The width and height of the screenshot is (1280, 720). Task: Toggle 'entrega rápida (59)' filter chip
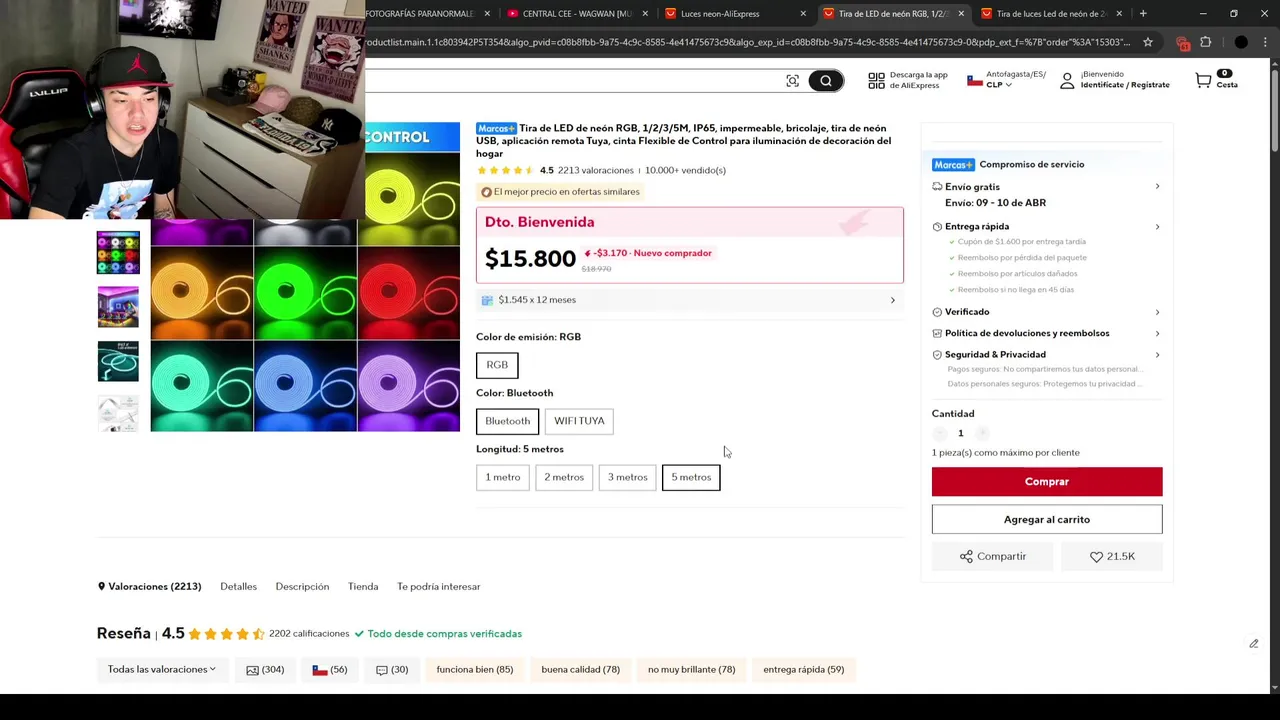pyautogui.click(x=803, y=669)
